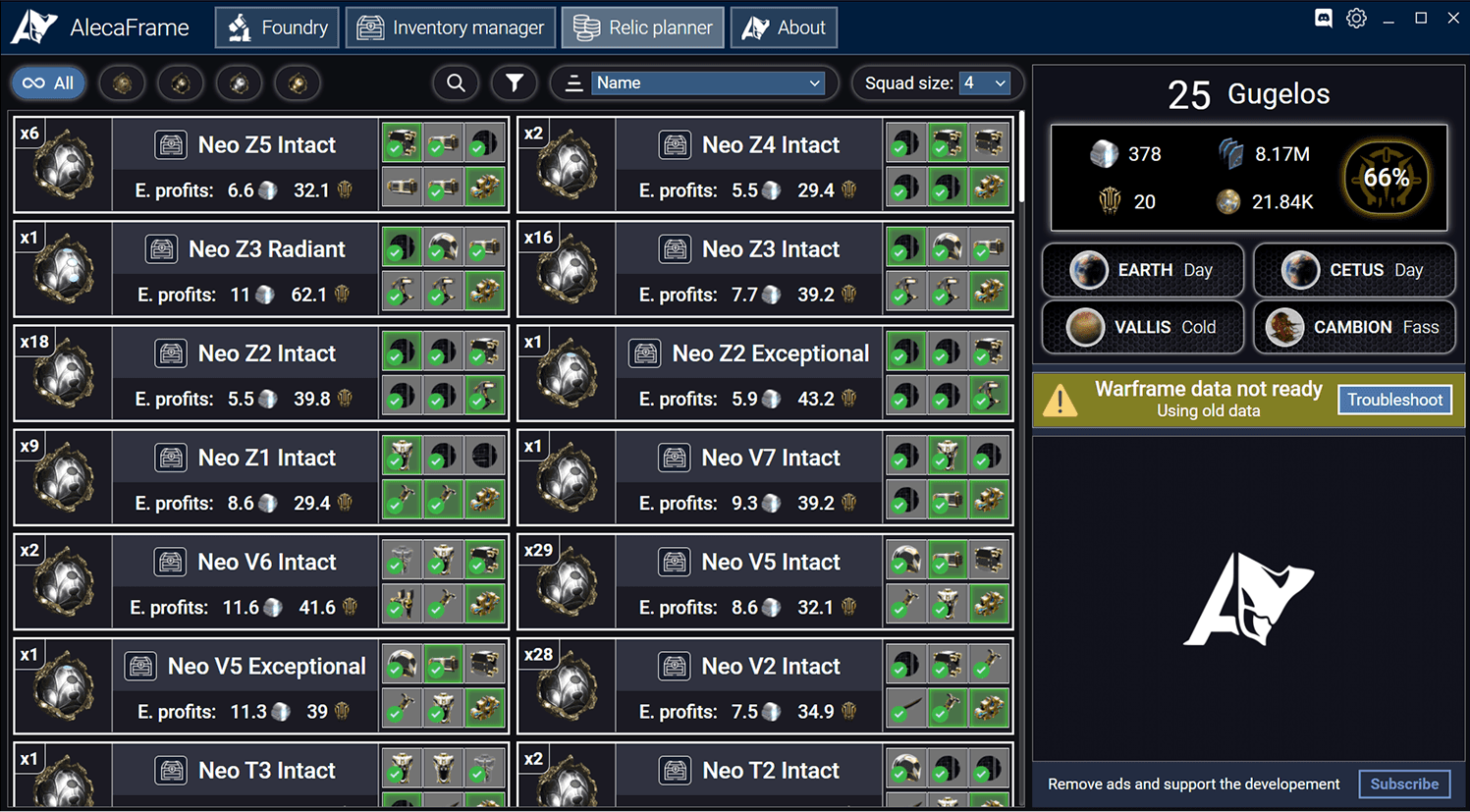Select the Neo Z2 Intact relic thumbnail
This screenshot has width=1470, height=812.
(64, 374)
